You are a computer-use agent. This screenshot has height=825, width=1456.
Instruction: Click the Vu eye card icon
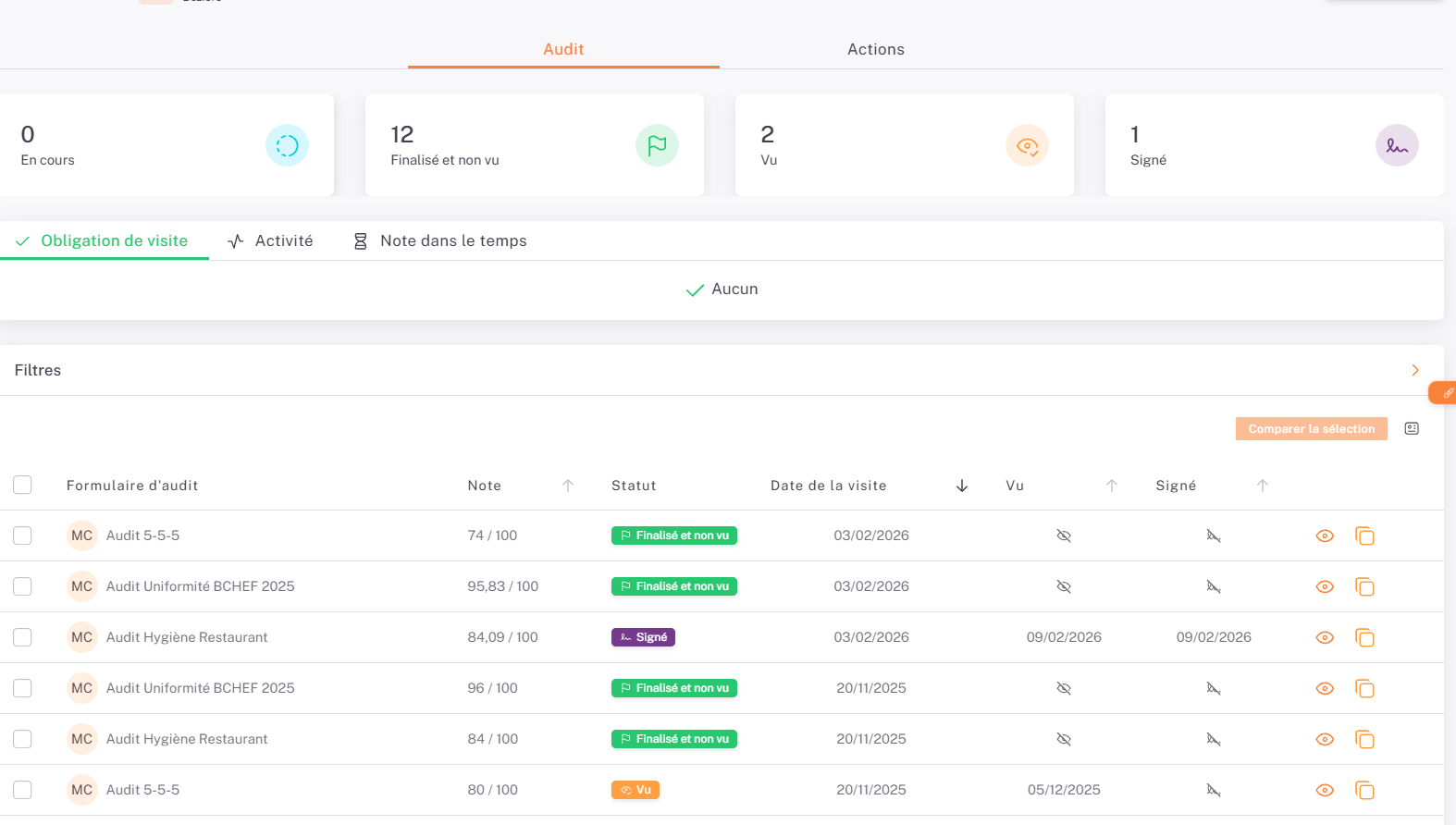click(x=1027, y=145)
